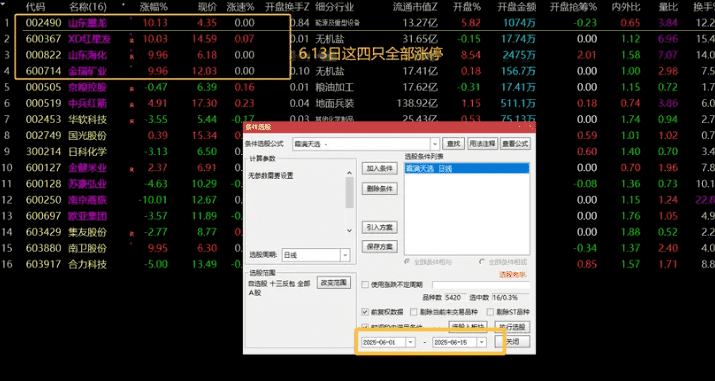Open the end date 2025-06-15 picker

pyautogui.click(x=482, y=342)
